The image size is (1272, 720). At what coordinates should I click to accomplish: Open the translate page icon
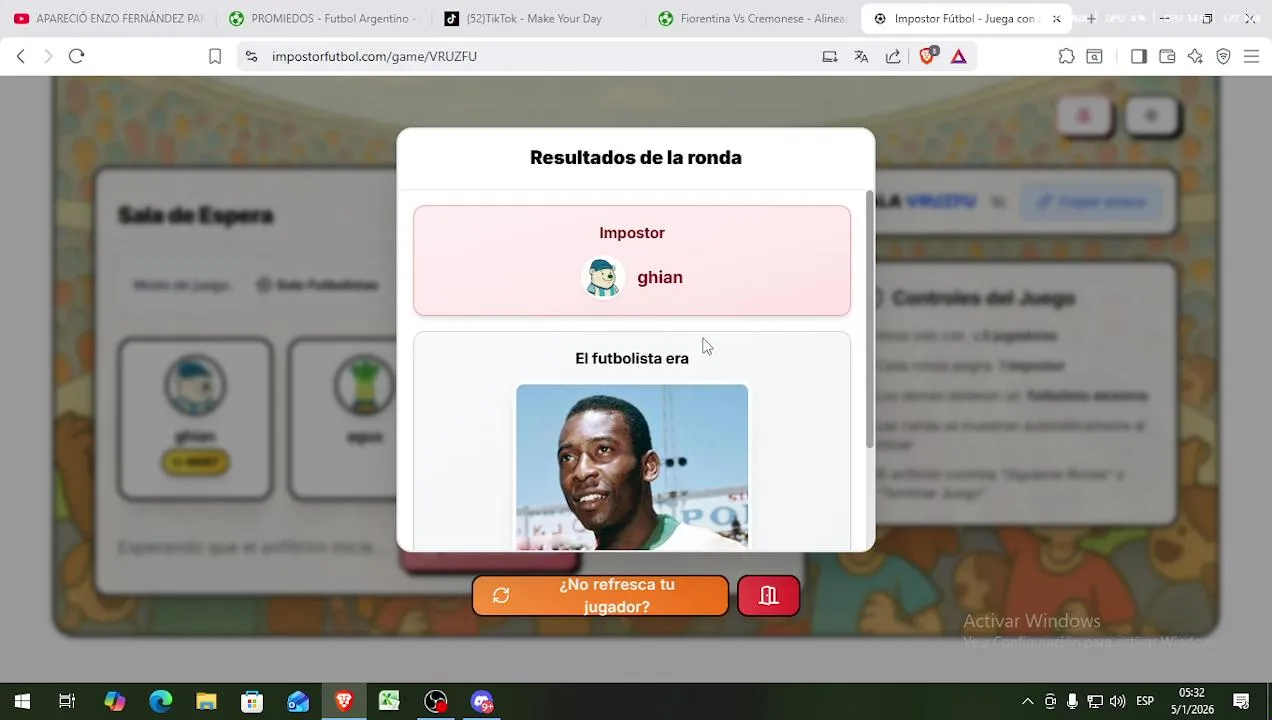pyautogui.click(x=861, y=57)
